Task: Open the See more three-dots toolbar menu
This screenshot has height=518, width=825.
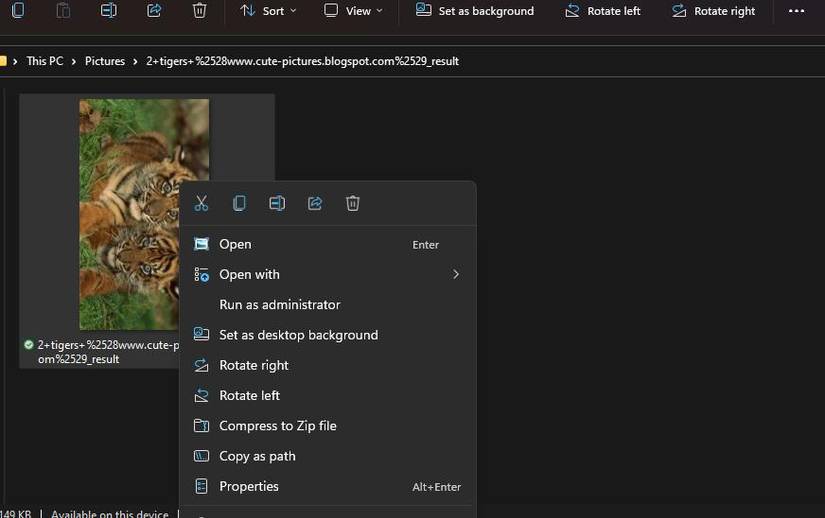Action: 796,11
